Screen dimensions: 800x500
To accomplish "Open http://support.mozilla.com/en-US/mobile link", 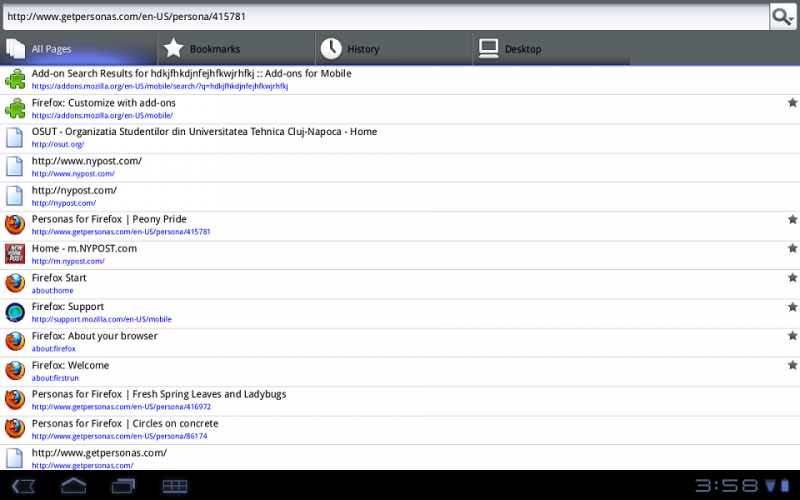I will (x=102, y=319).
